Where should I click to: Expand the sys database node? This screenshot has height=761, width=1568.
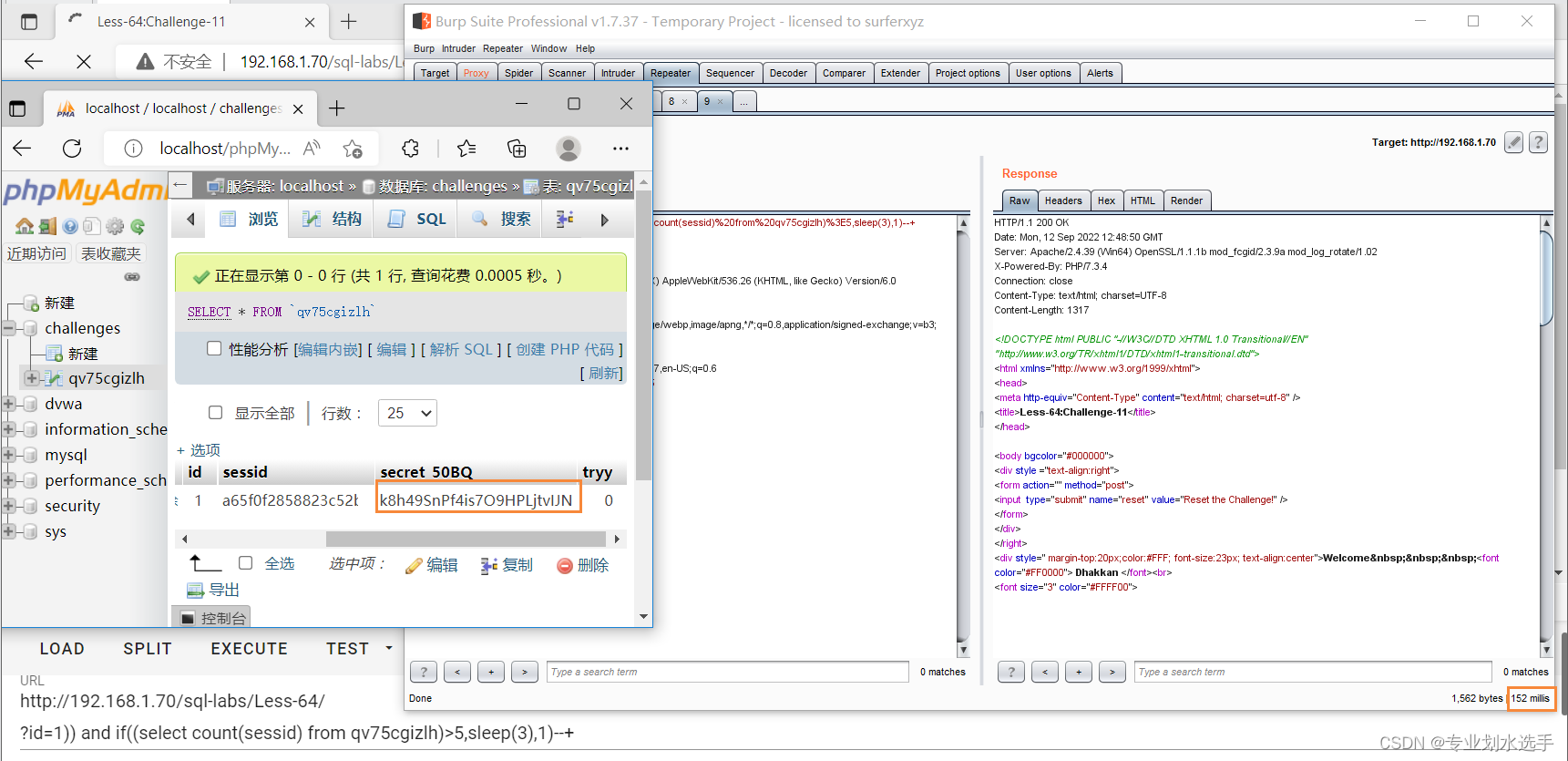tap(9, 531)
